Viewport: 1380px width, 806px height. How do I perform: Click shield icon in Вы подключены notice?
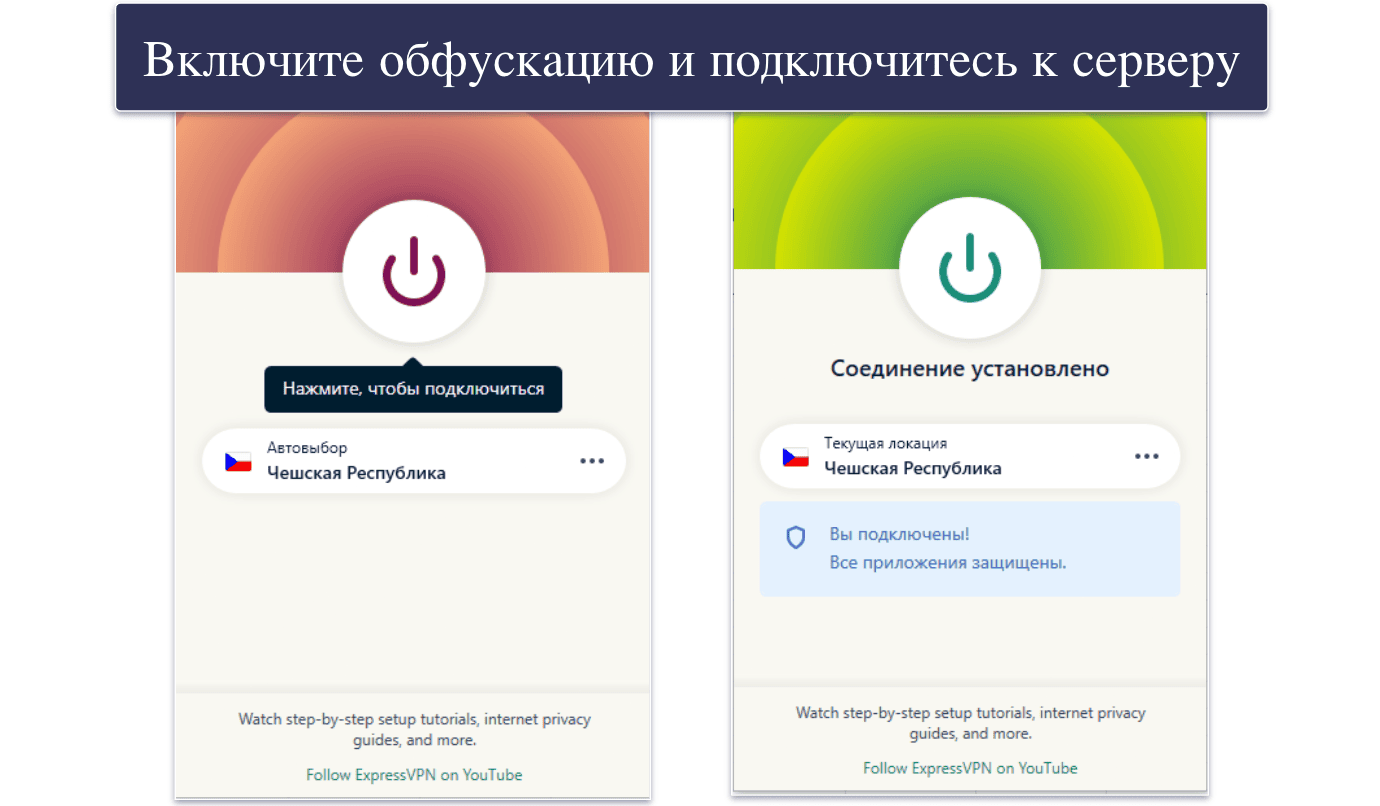click(796, 538)
